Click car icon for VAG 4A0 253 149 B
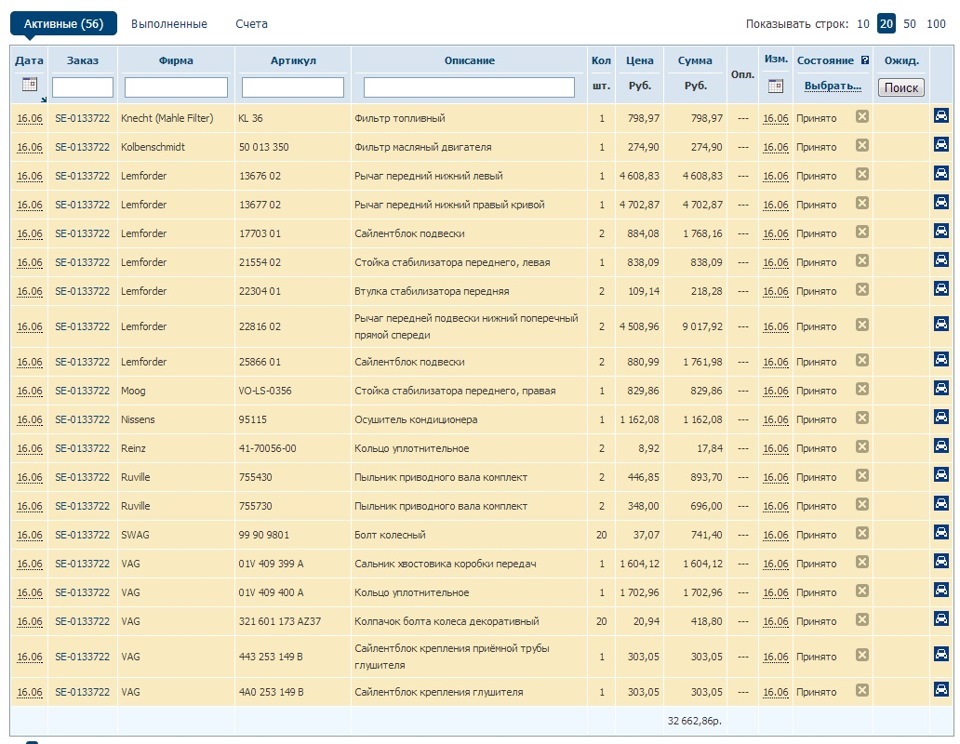The width and height of the screenshot is (960, 744). 941,690
